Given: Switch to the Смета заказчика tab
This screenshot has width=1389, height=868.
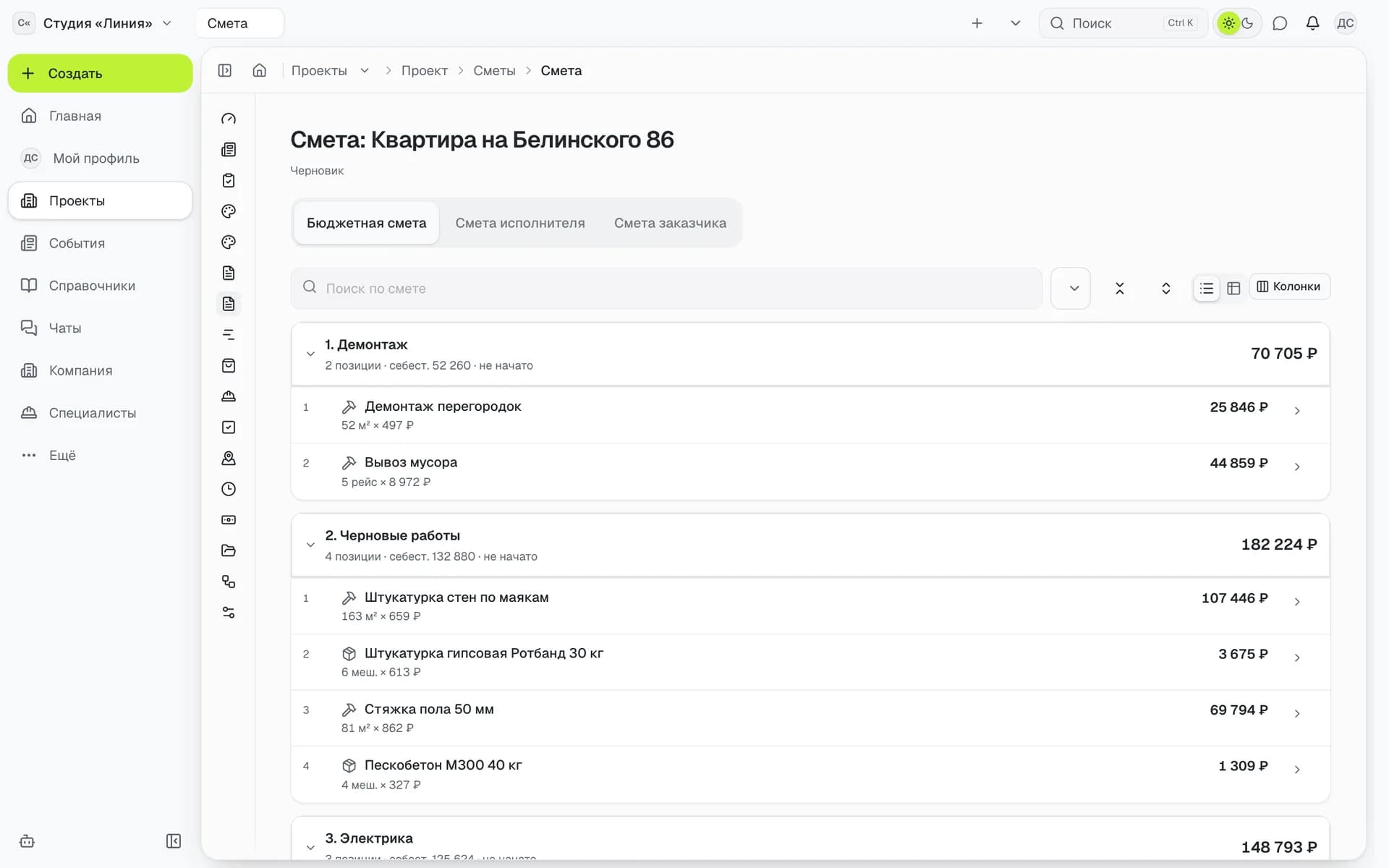Looking at the screenshot, I should click(x=670, y=223).
